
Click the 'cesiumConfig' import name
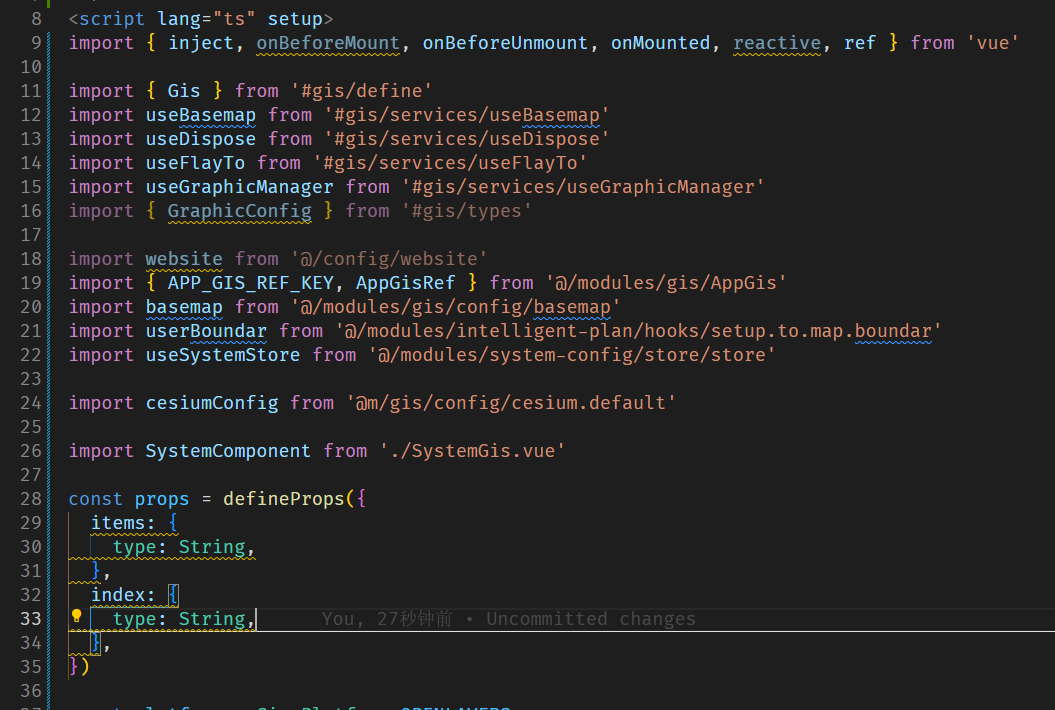pos(212,403)
